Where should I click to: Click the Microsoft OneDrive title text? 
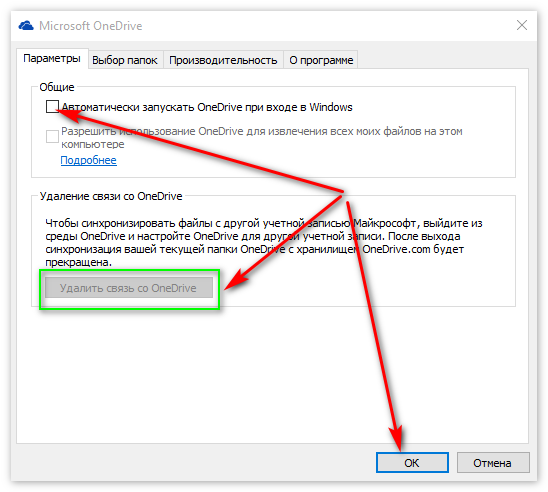(x=91, y=26)
